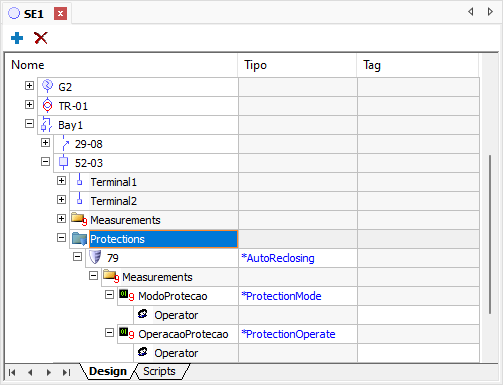
Task: Switch to the Design tab
Action: (108, 371)
